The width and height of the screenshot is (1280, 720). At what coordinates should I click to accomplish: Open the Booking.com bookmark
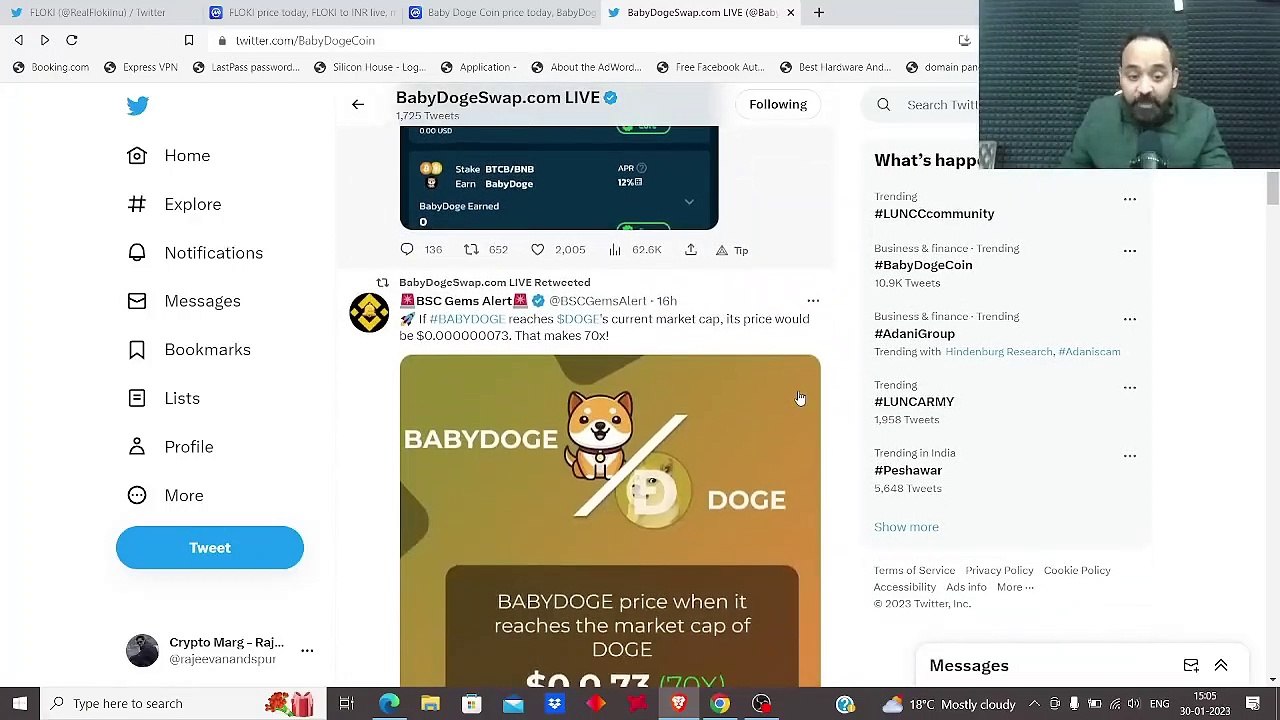tap(50, 68)
